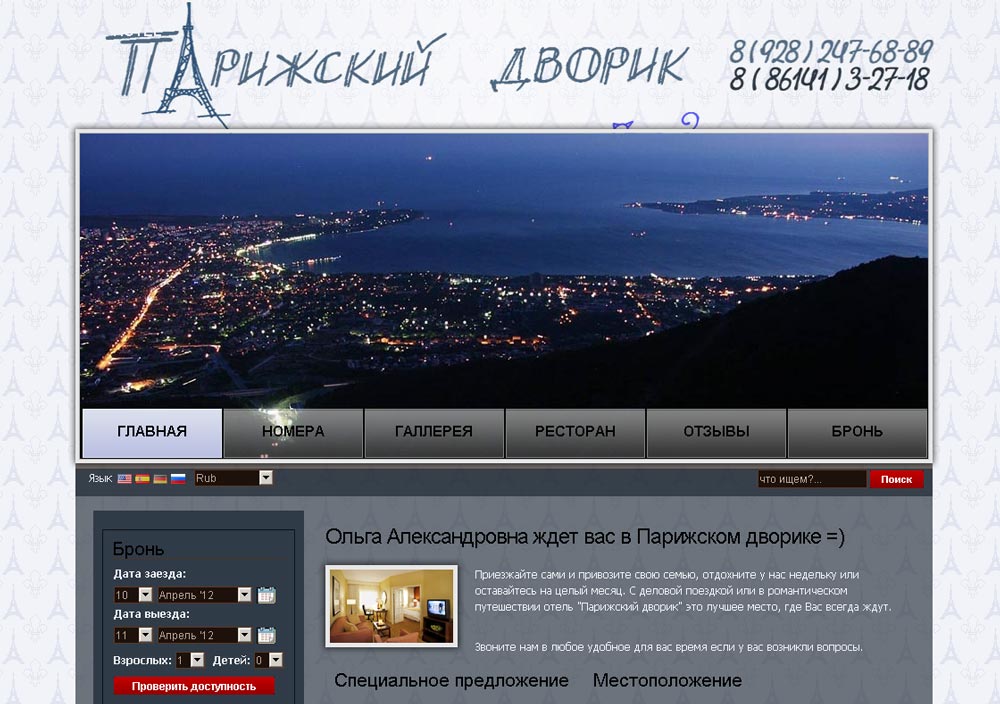Image resolution: width=1000 pixels, height=704 pixels.
Task: Open the check-out date calendar icon
Action: click(x=266, y=635)
